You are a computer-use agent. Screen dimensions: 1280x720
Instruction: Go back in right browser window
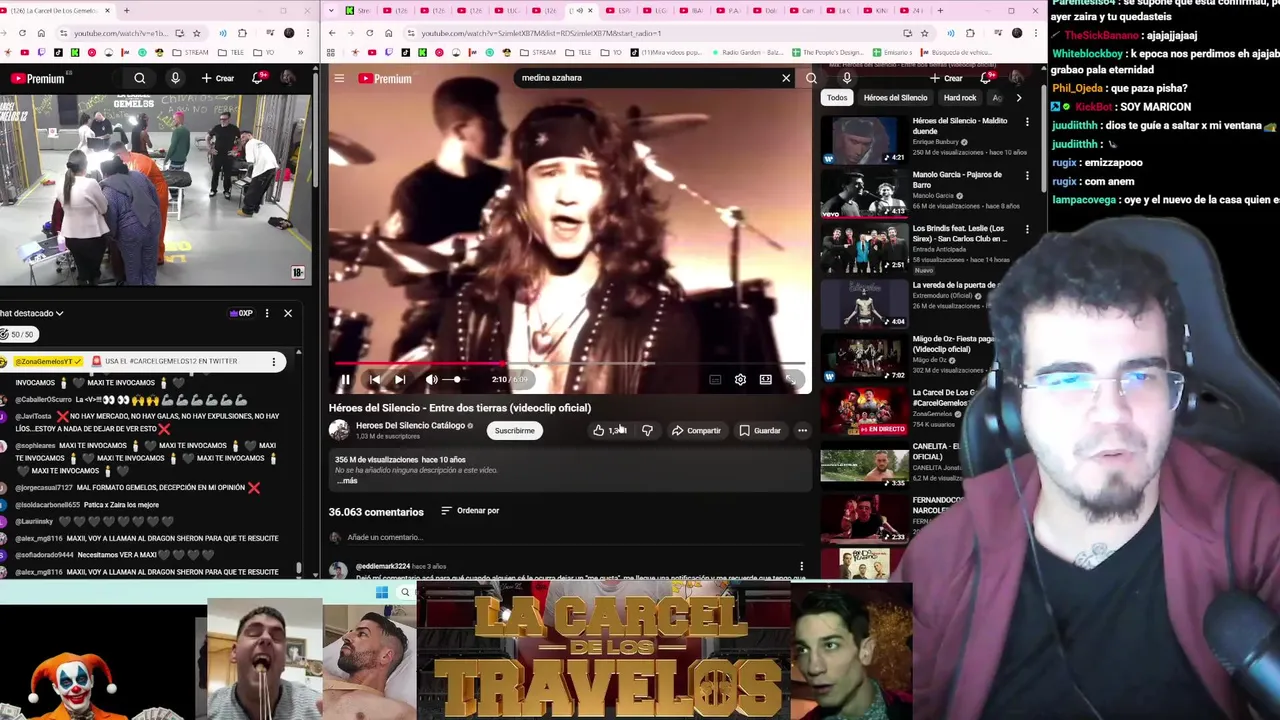pos(333,33)
